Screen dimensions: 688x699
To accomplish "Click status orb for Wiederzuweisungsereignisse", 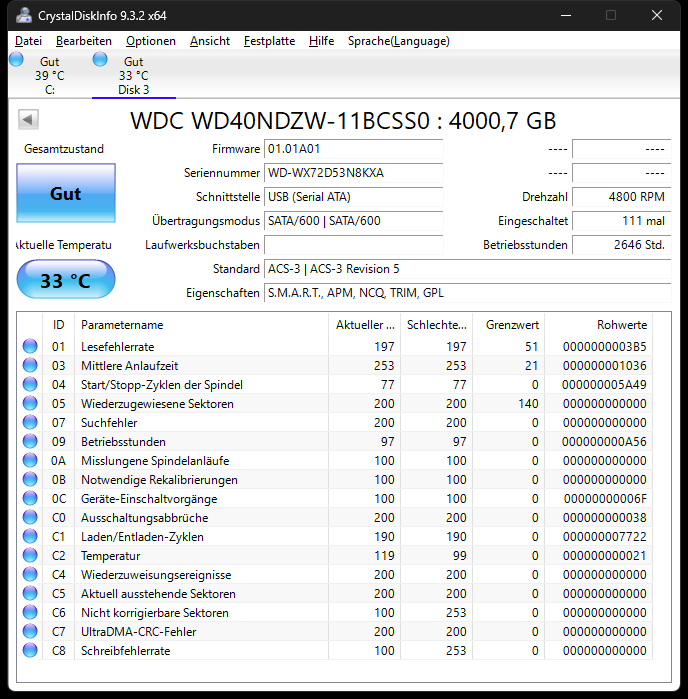I will (30, 575).
